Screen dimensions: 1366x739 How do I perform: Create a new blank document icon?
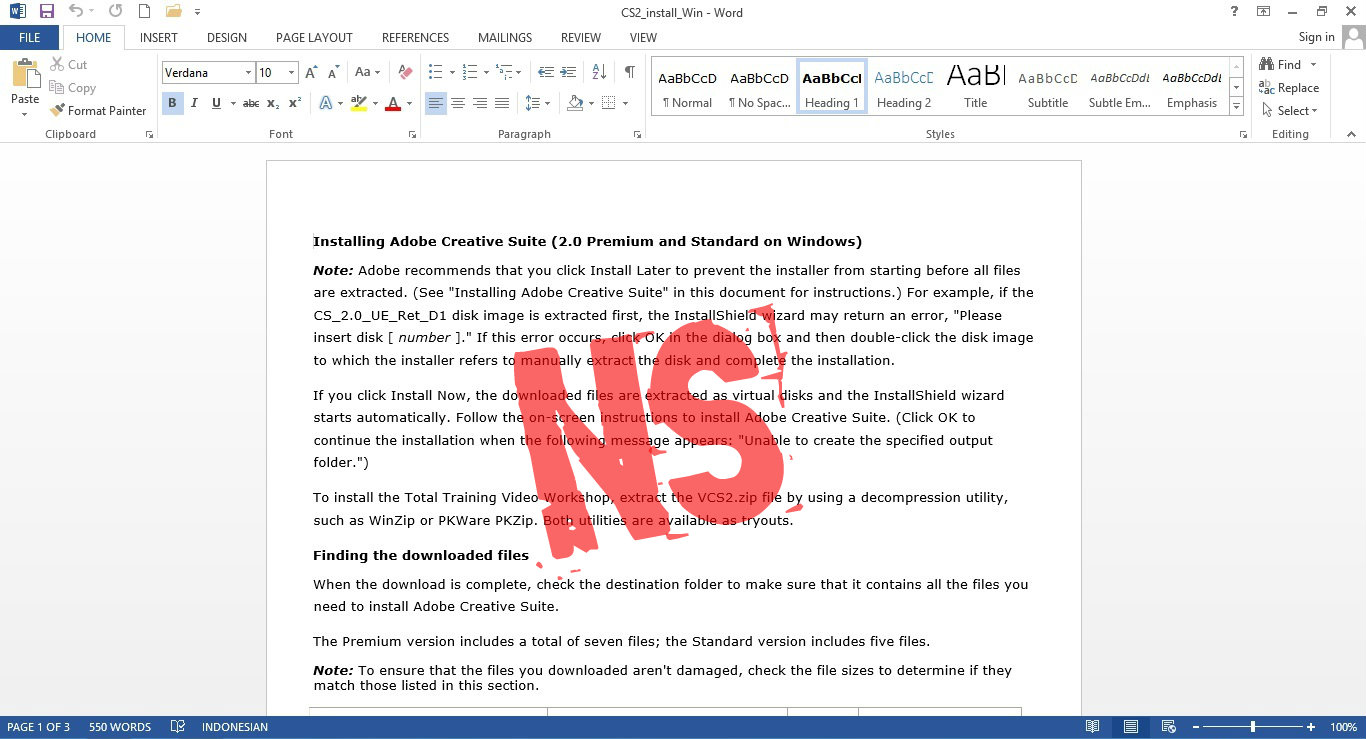tap(144, 12)
